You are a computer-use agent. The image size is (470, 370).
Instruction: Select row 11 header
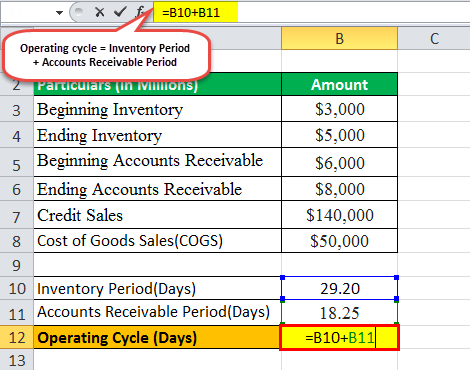(17, 313)
